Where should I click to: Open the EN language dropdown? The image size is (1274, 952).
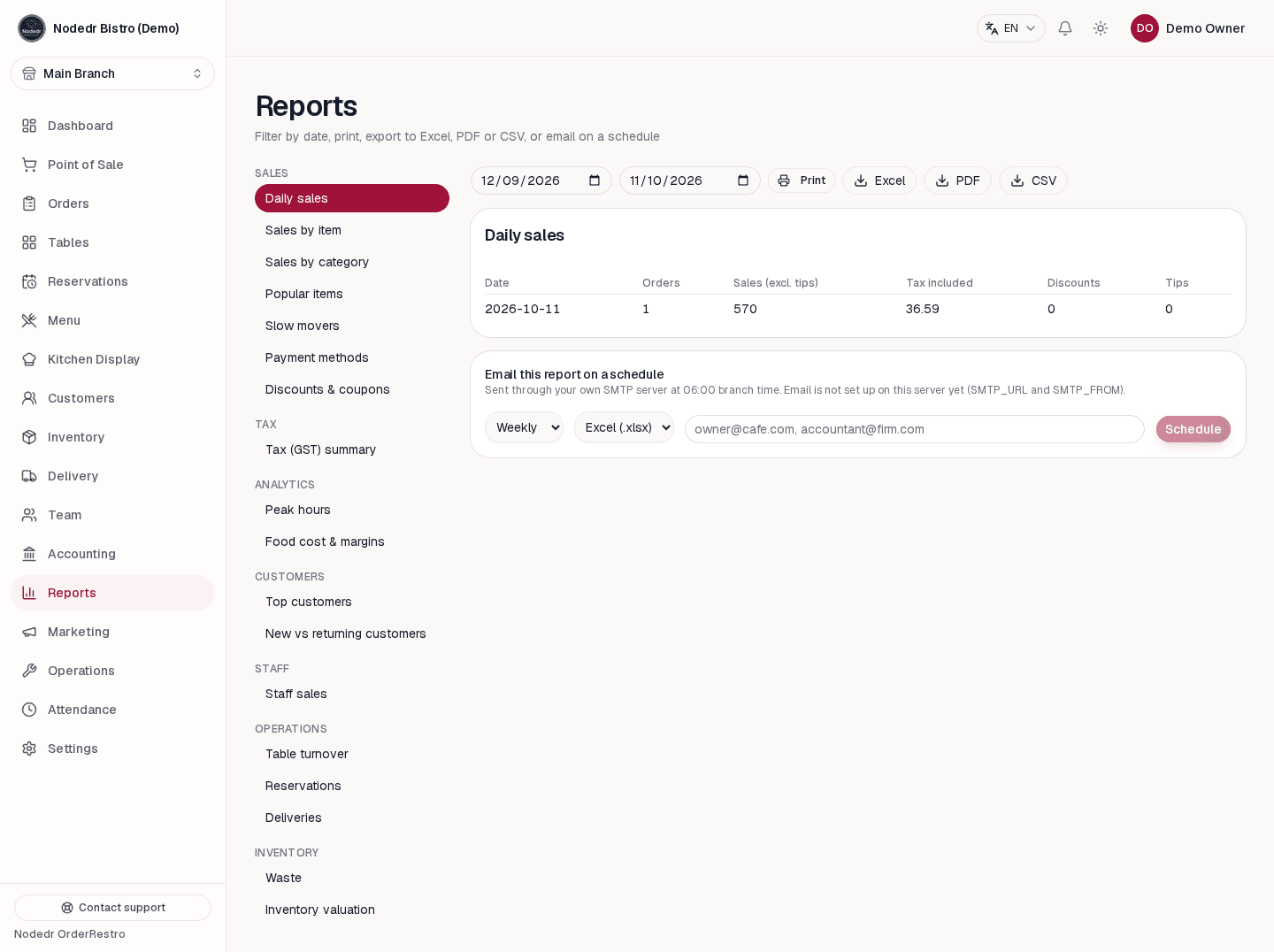tap(1011, 28)
